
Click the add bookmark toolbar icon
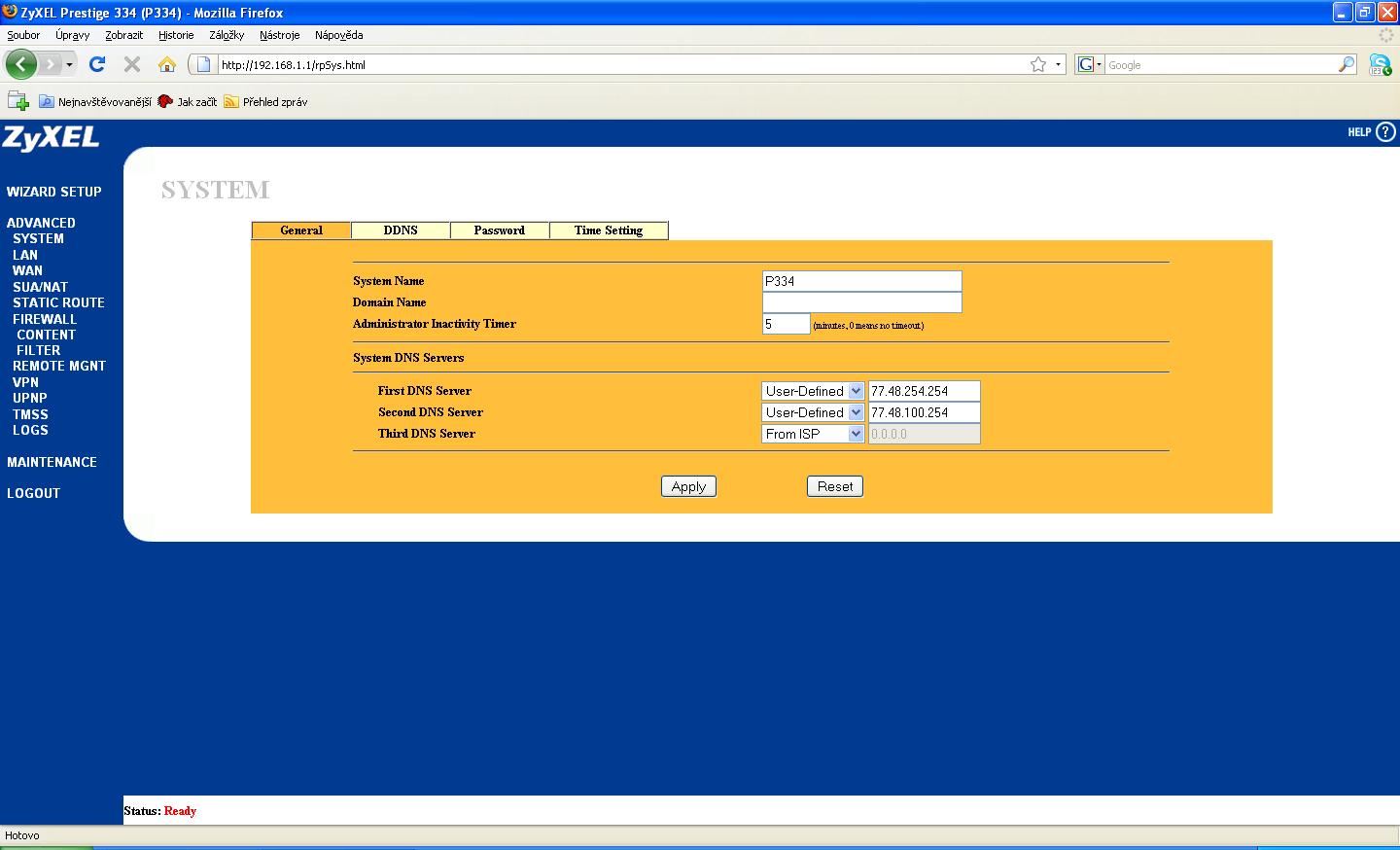click(17, 100)
